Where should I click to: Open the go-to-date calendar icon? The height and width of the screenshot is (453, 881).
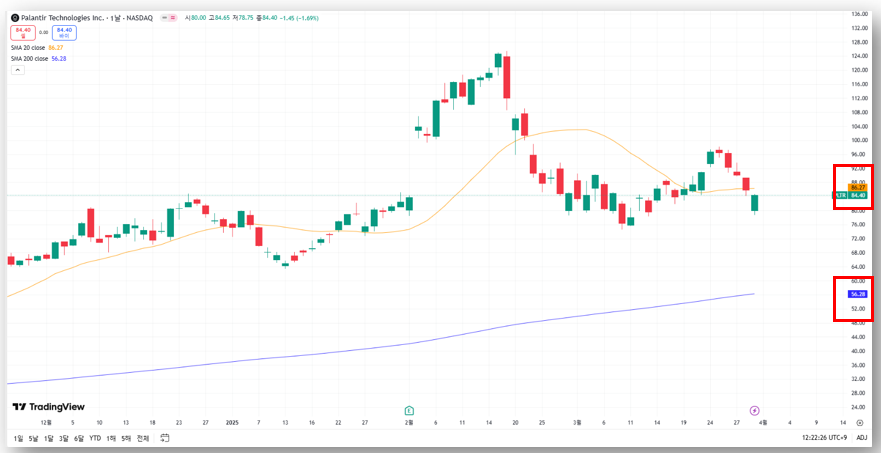click(x=165, y=437)
